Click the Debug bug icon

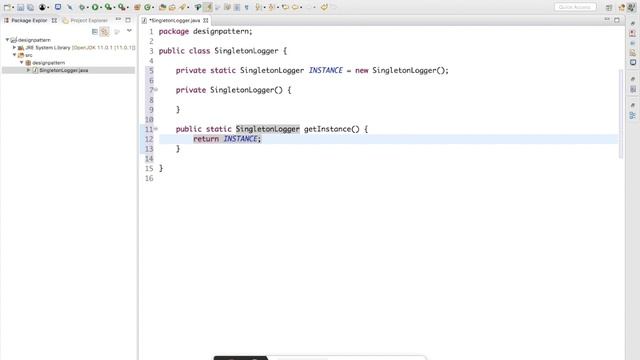pyautogui.click(x=82, y=7)
